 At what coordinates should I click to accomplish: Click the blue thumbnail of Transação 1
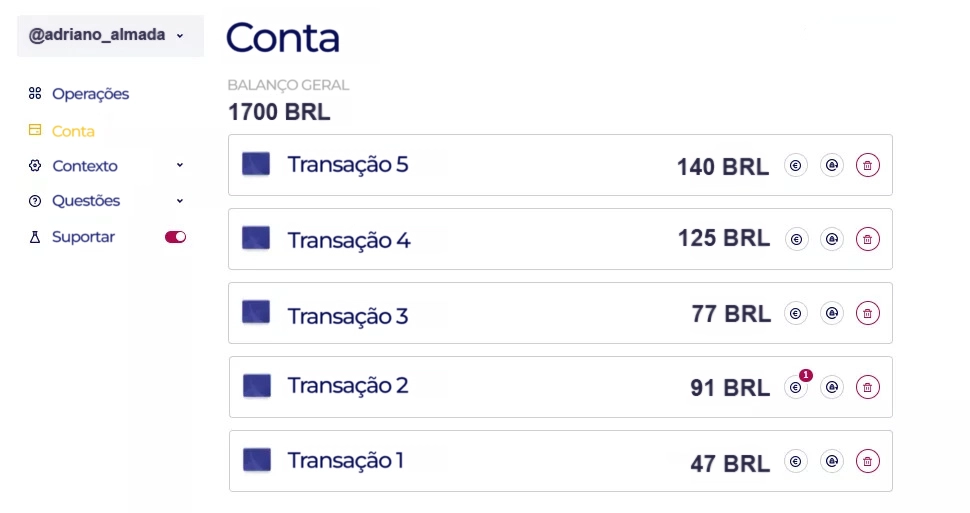[x=257, y=460]
